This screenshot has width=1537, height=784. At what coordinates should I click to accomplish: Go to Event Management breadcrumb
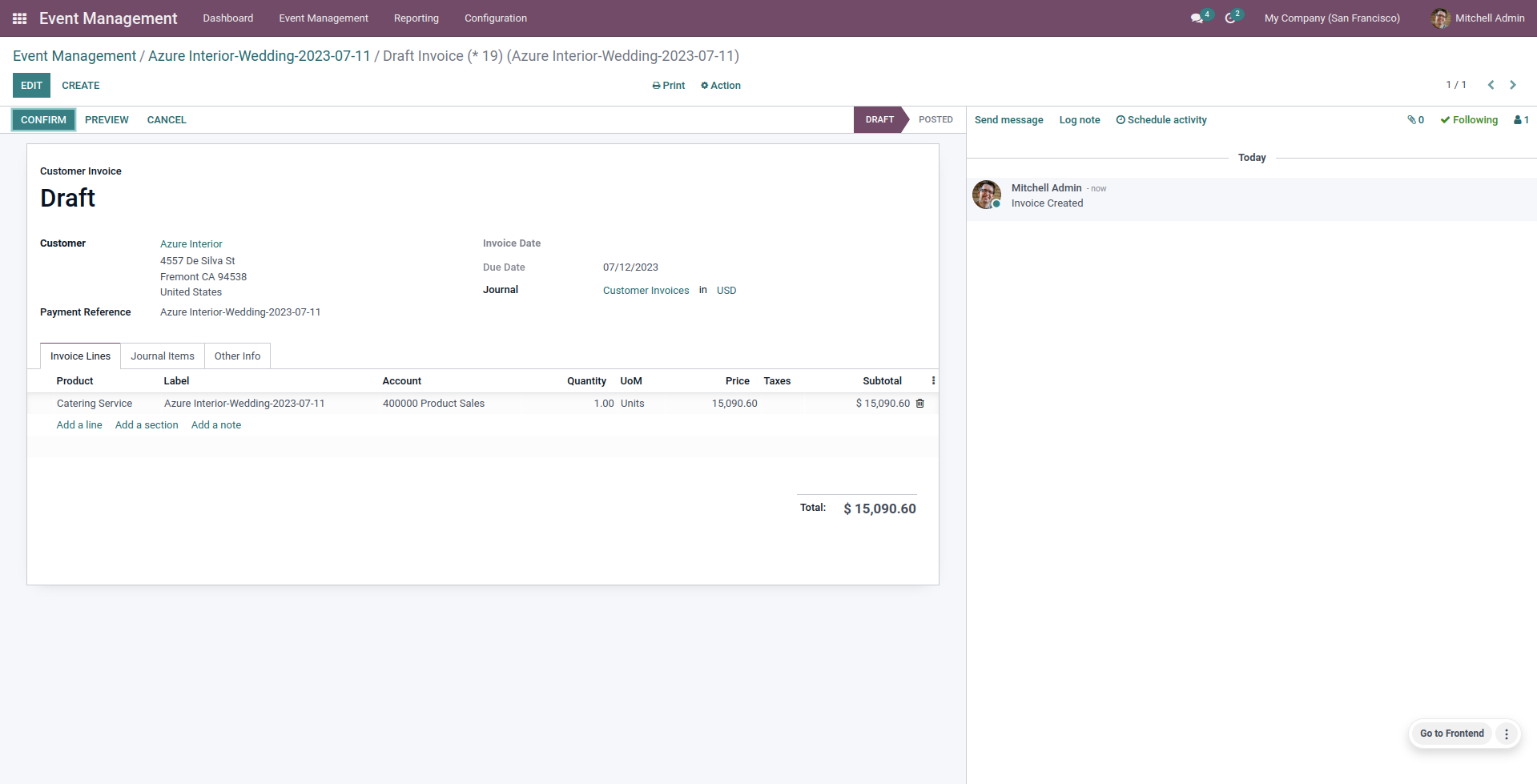74,56
